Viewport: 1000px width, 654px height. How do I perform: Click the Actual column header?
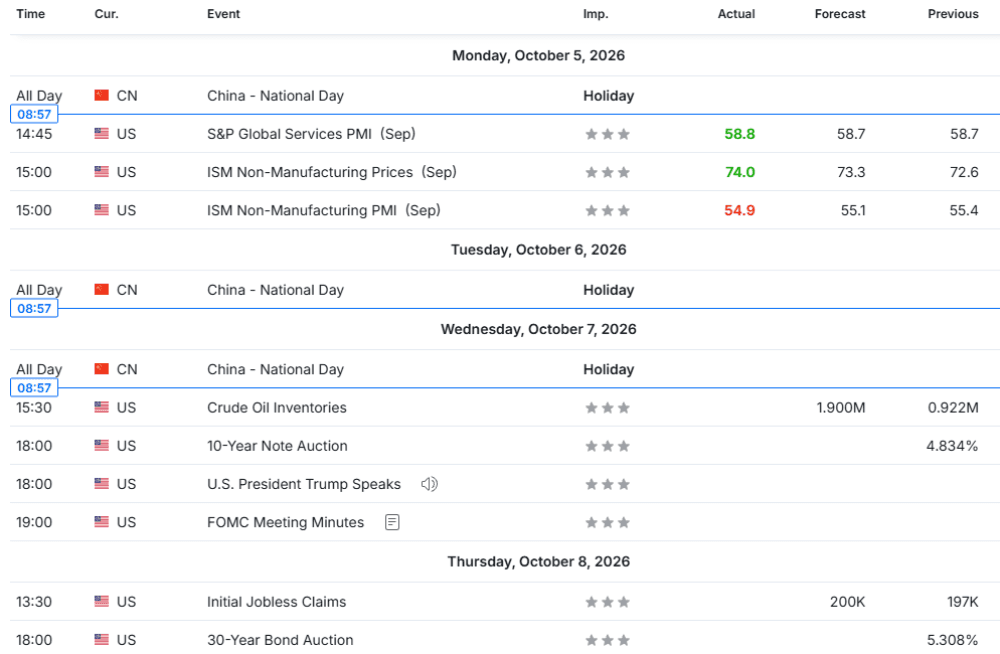pos(736,14)
